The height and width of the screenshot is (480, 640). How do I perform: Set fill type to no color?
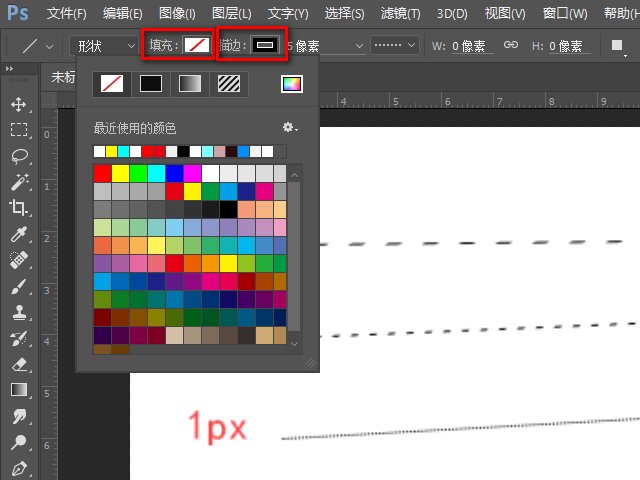coord(112,85)
